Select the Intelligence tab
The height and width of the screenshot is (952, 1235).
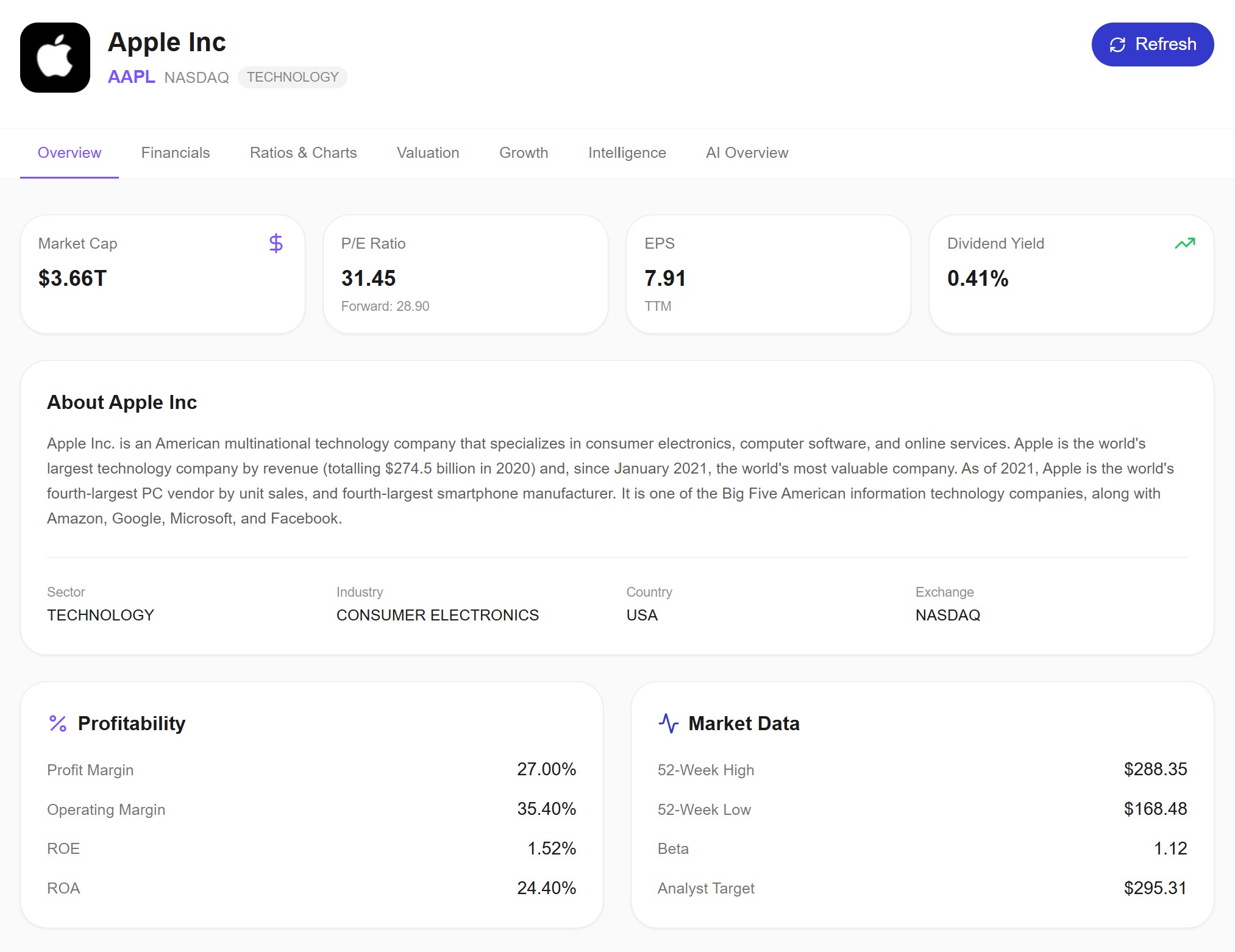[627, 153]
